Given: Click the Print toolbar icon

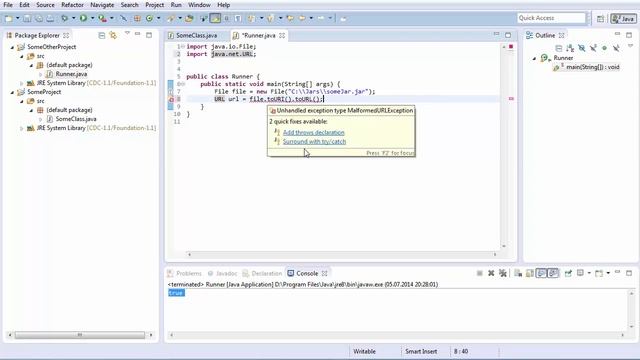Looking at the screenshot, I should (50, 18).
